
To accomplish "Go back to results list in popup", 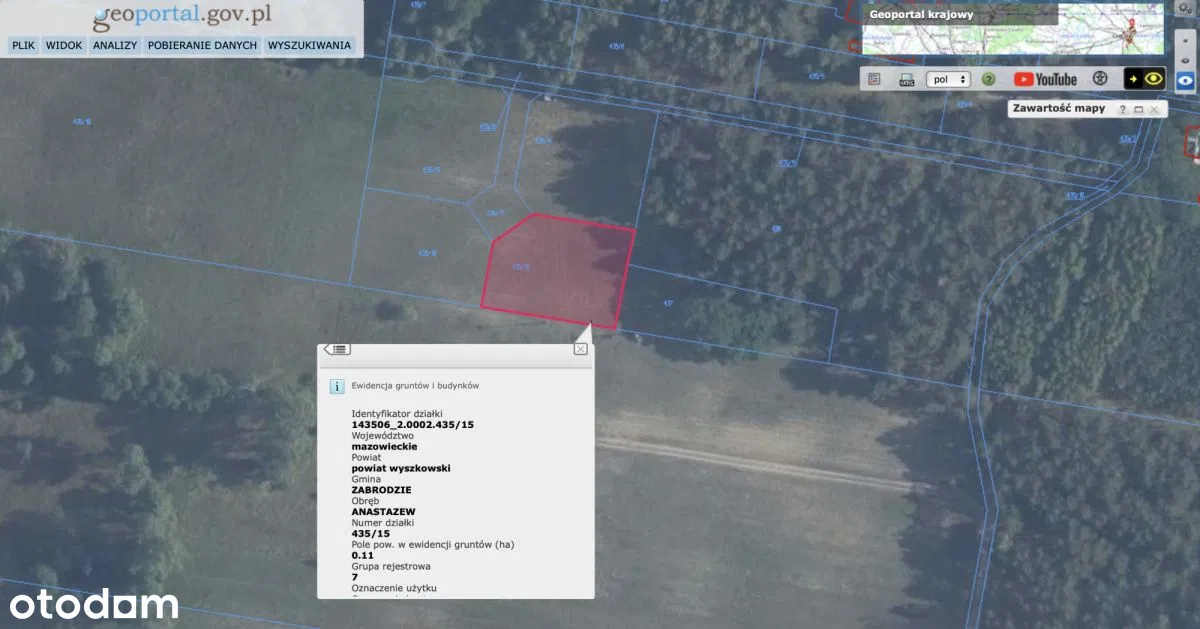I will (337, 349).
